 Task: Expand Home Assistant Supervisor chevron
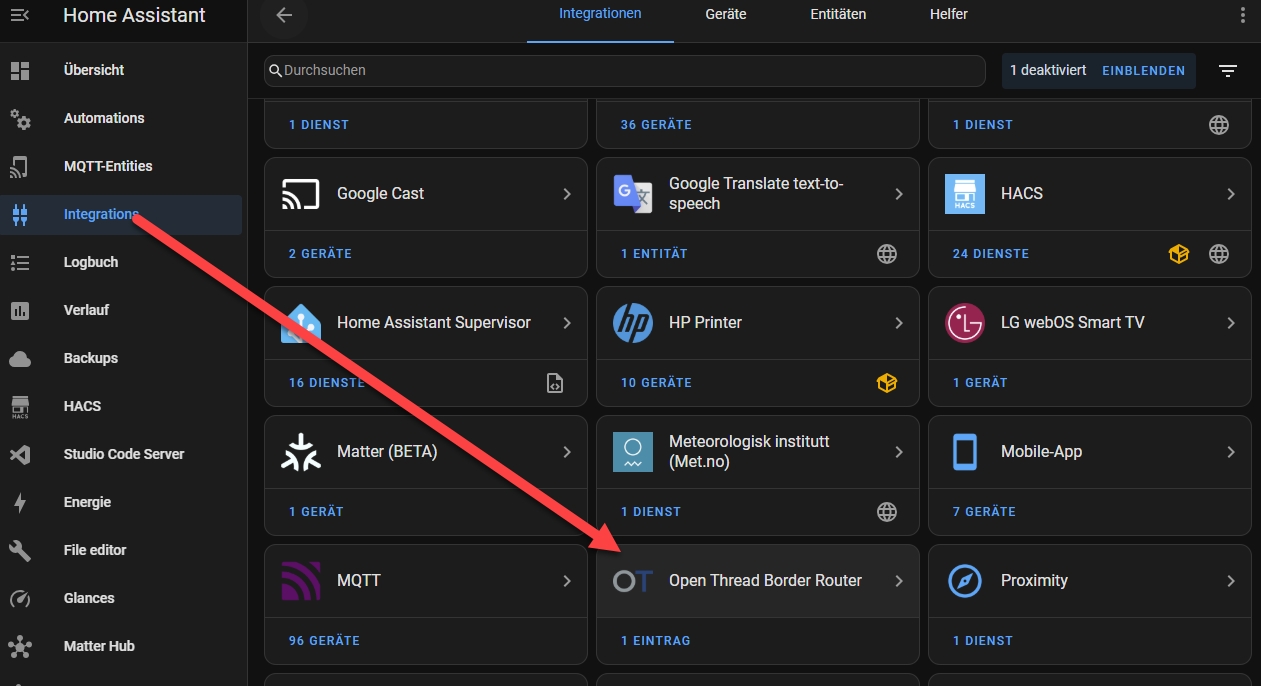point(567,323)
